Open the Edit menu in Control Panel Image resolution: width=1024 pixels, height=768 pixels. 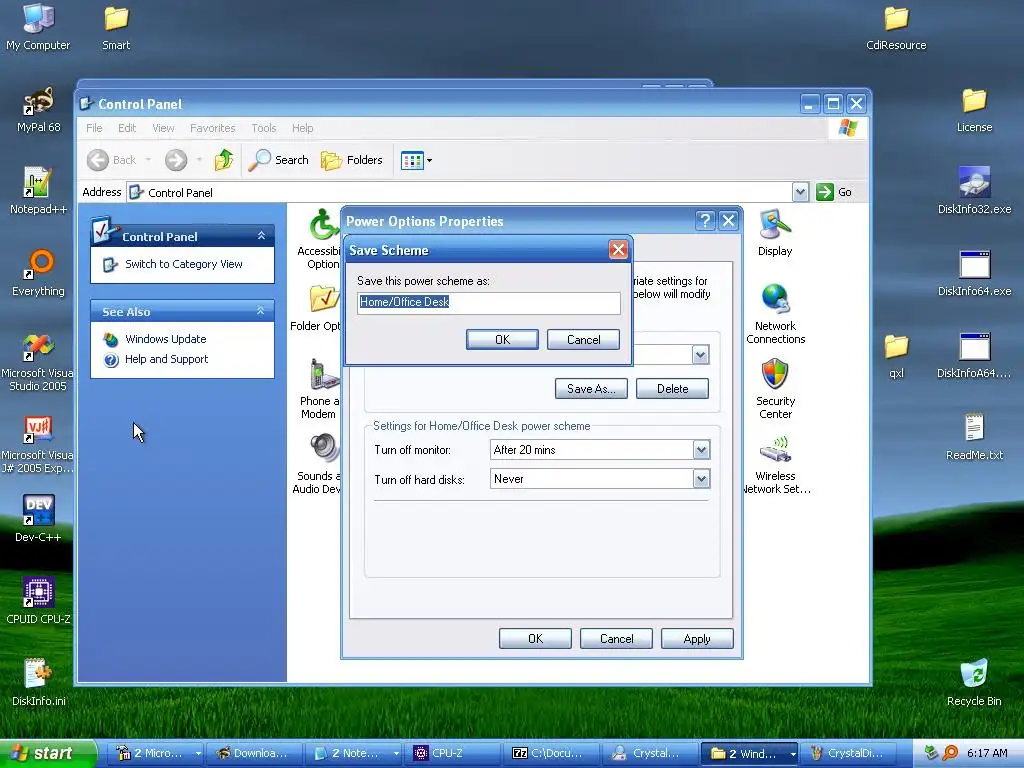[x=127, y=128]
